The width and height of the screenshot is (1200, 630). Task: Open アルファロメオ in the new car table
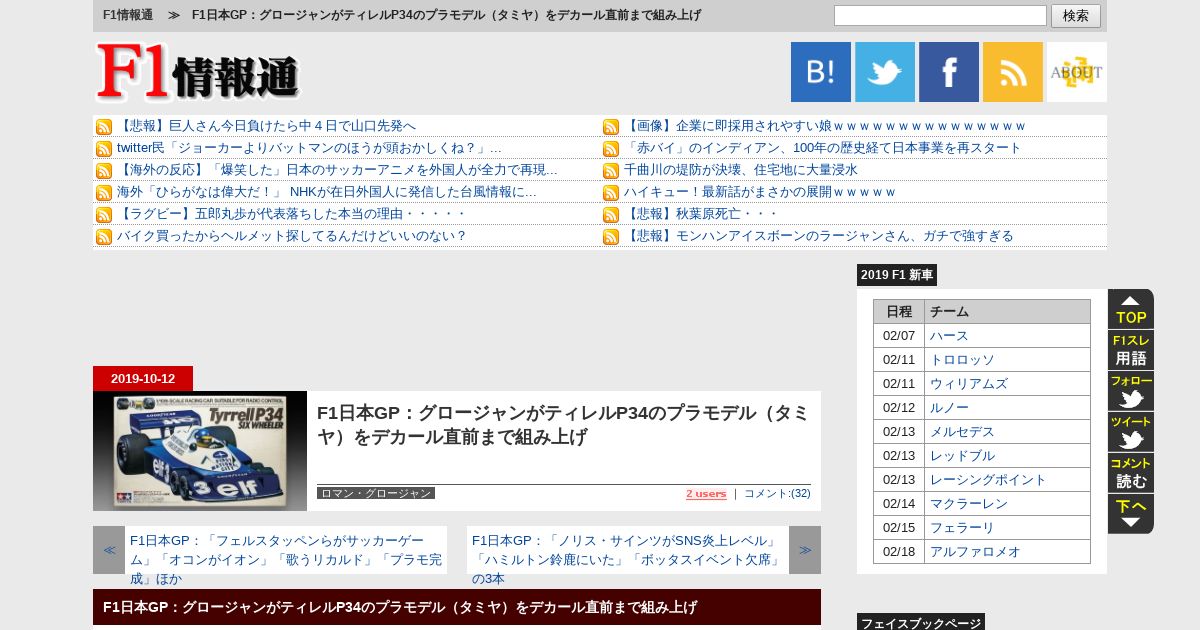(975, 552)
